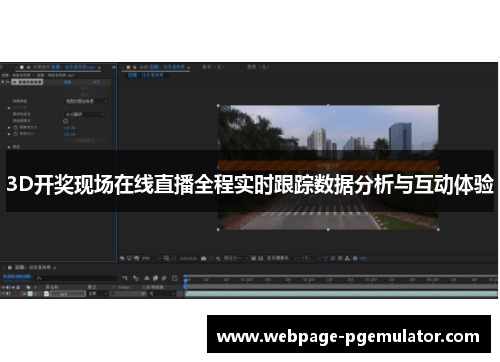500x362 pixels.
Task: Toggle mask and shape path visibility icon
Action: click(173, 258)
